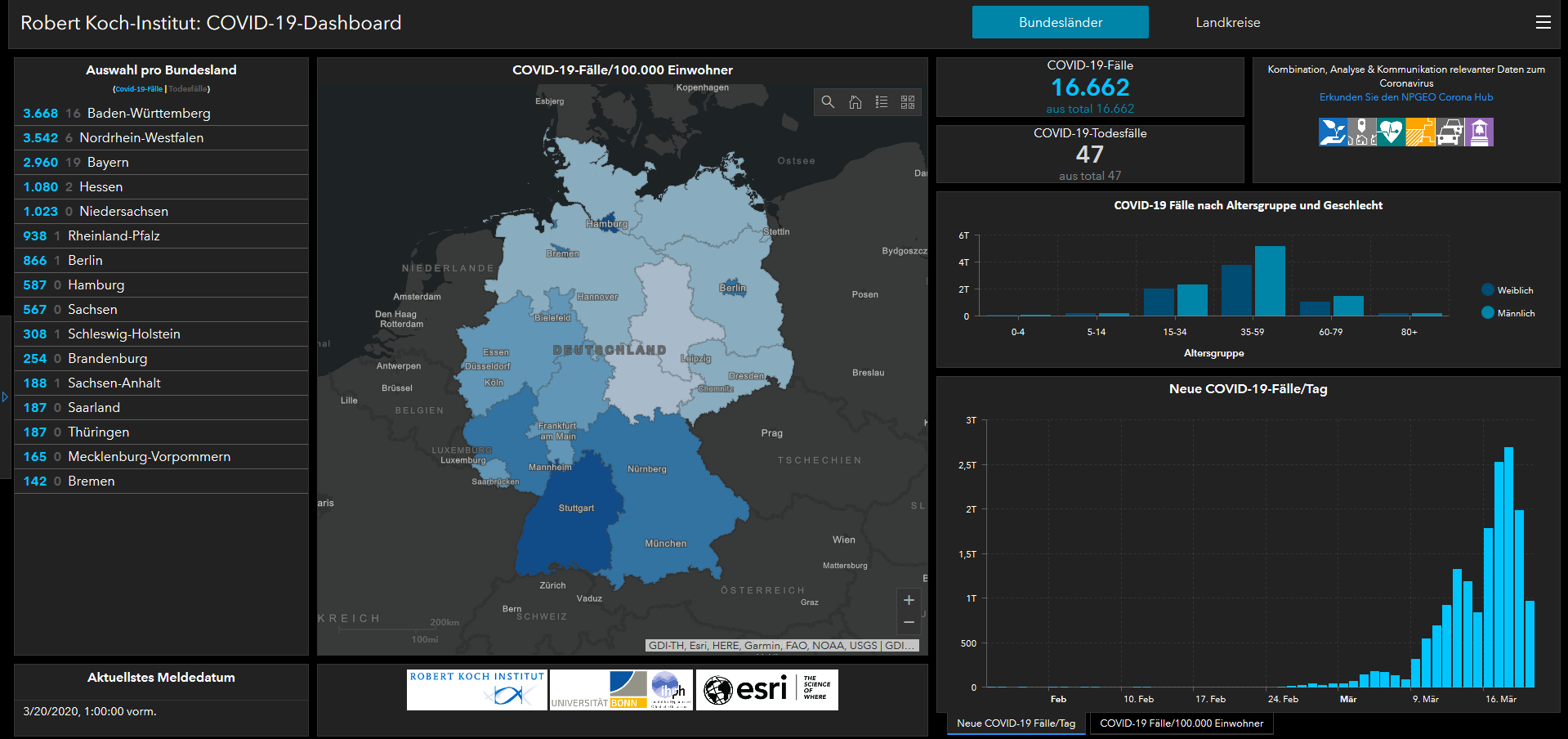Select Berlin in the Bundesland list
Viewport: 1568px width, 739px height.
161,260
